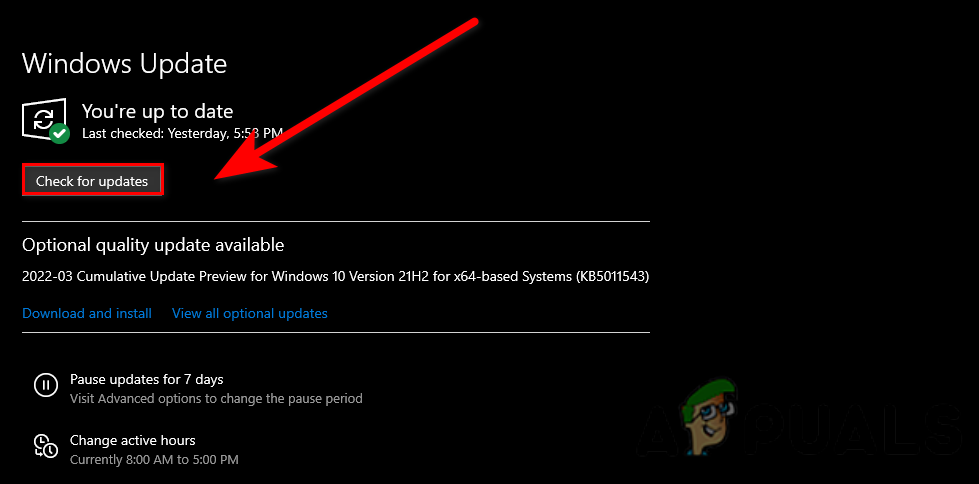Open Change active hours setting

tap(132, 440)
